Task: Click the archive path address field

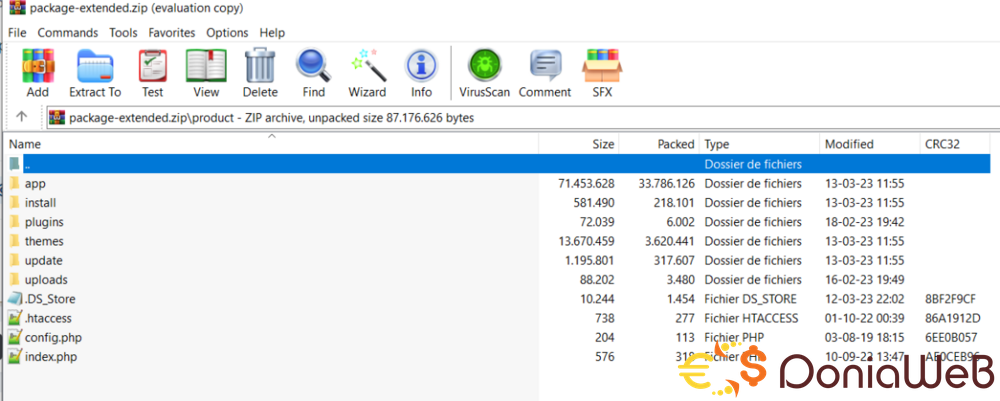Action: coord(523,117)
